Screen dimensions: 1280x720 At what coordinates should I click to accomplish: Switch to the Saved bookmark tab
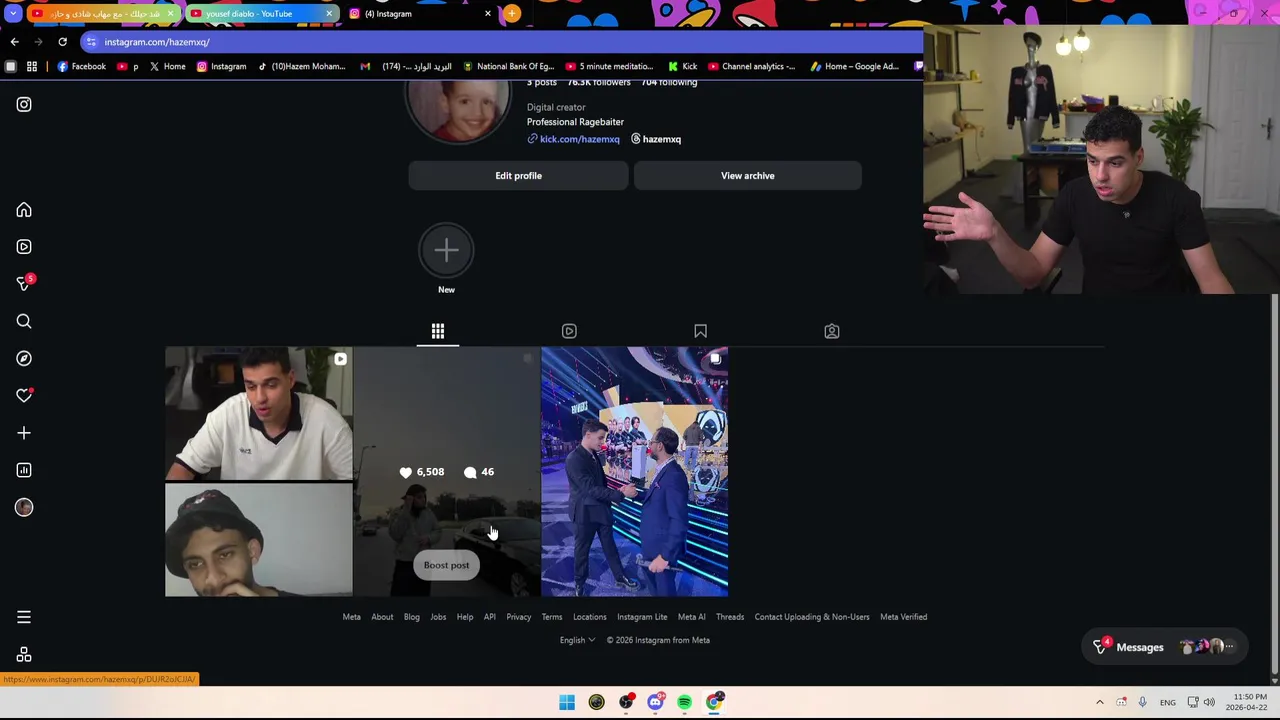tap(700, 331)
